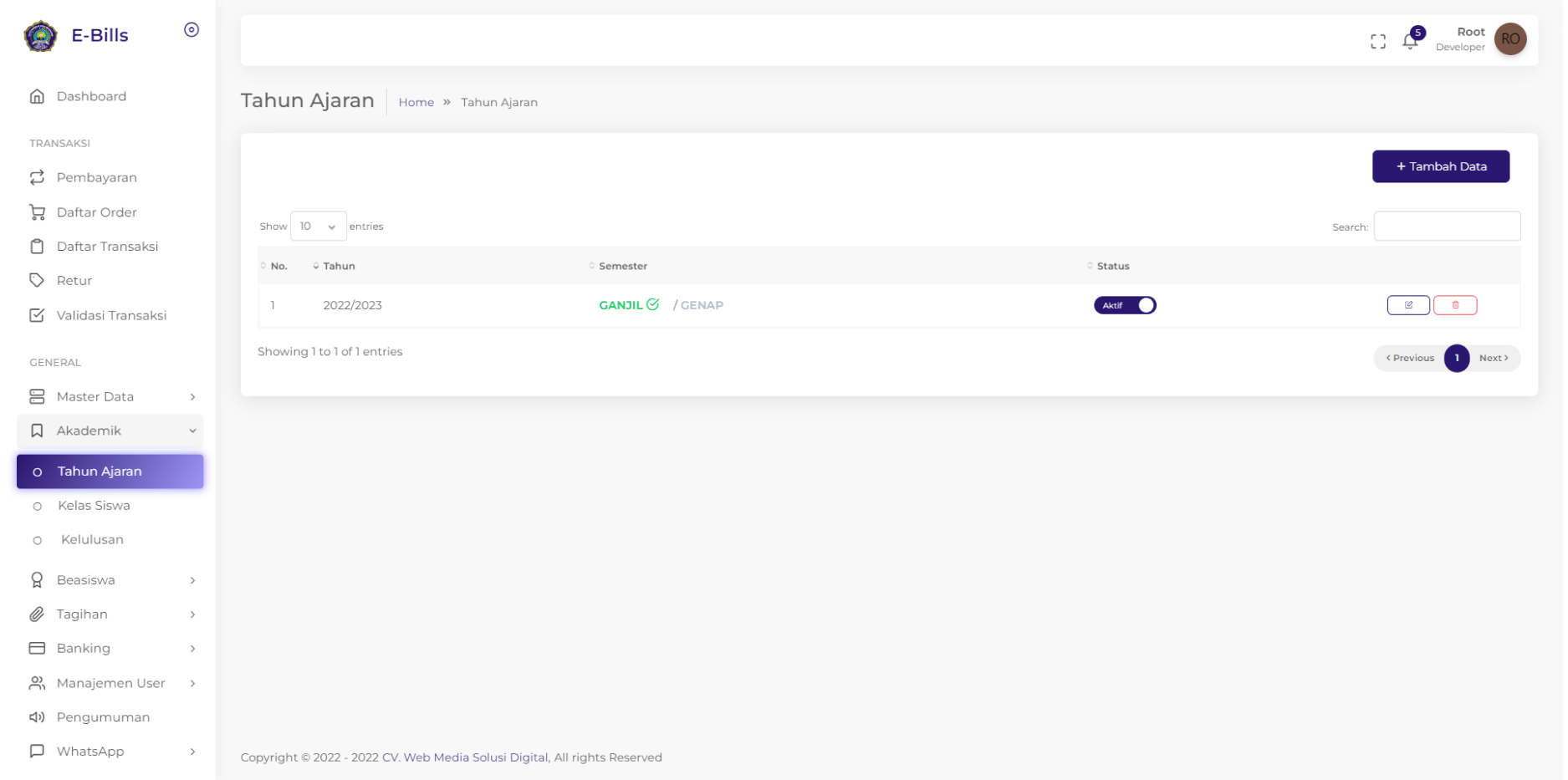The width and height of the screenshot is (1568, 780).
Task: Focus the table Search input field
Action: 1446,227
